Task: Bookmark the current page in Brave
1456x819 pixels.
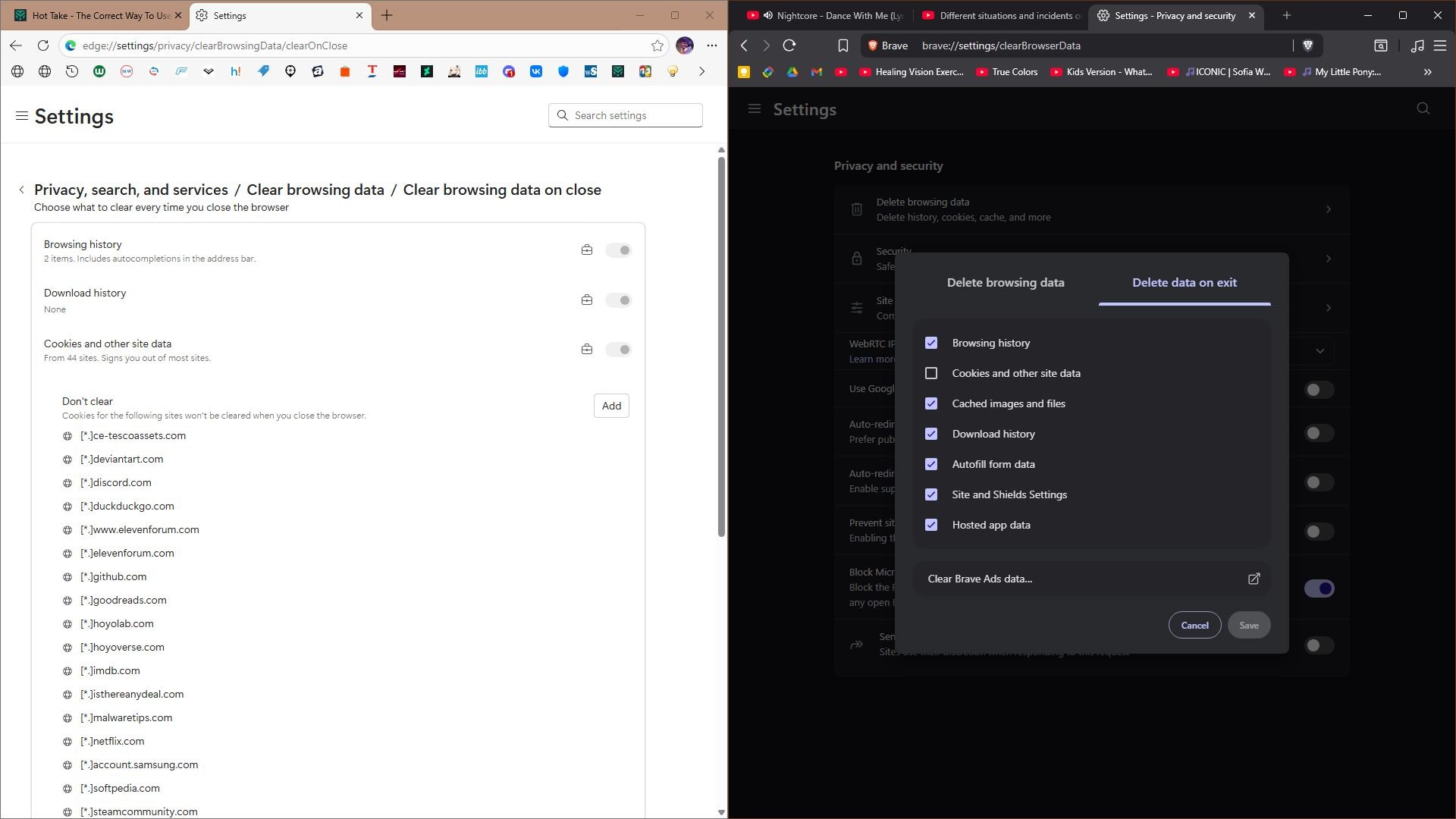Action: coord(843,45)
